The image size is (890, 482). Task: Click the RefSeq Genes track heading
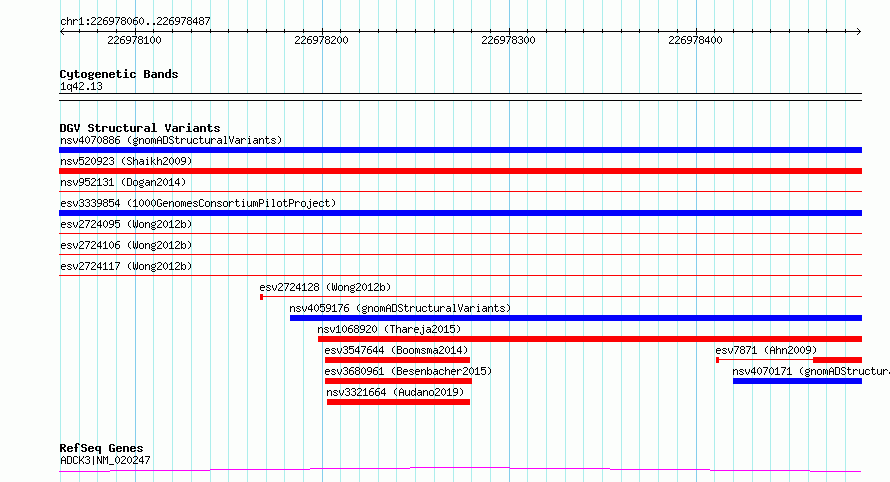click(101, 448)
